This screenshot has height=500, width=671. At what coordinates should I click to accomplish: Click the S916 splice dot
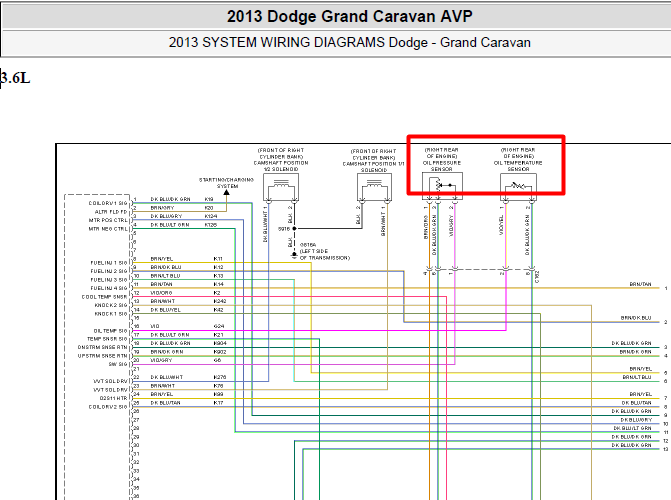(294, 229)
